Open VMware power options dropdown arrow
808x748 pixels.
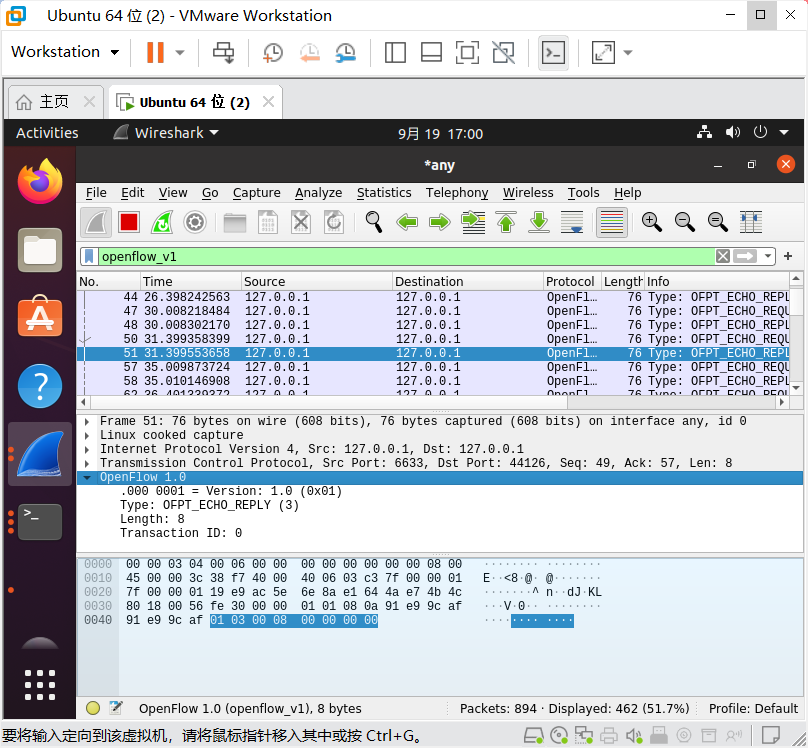tap(180, 53)
